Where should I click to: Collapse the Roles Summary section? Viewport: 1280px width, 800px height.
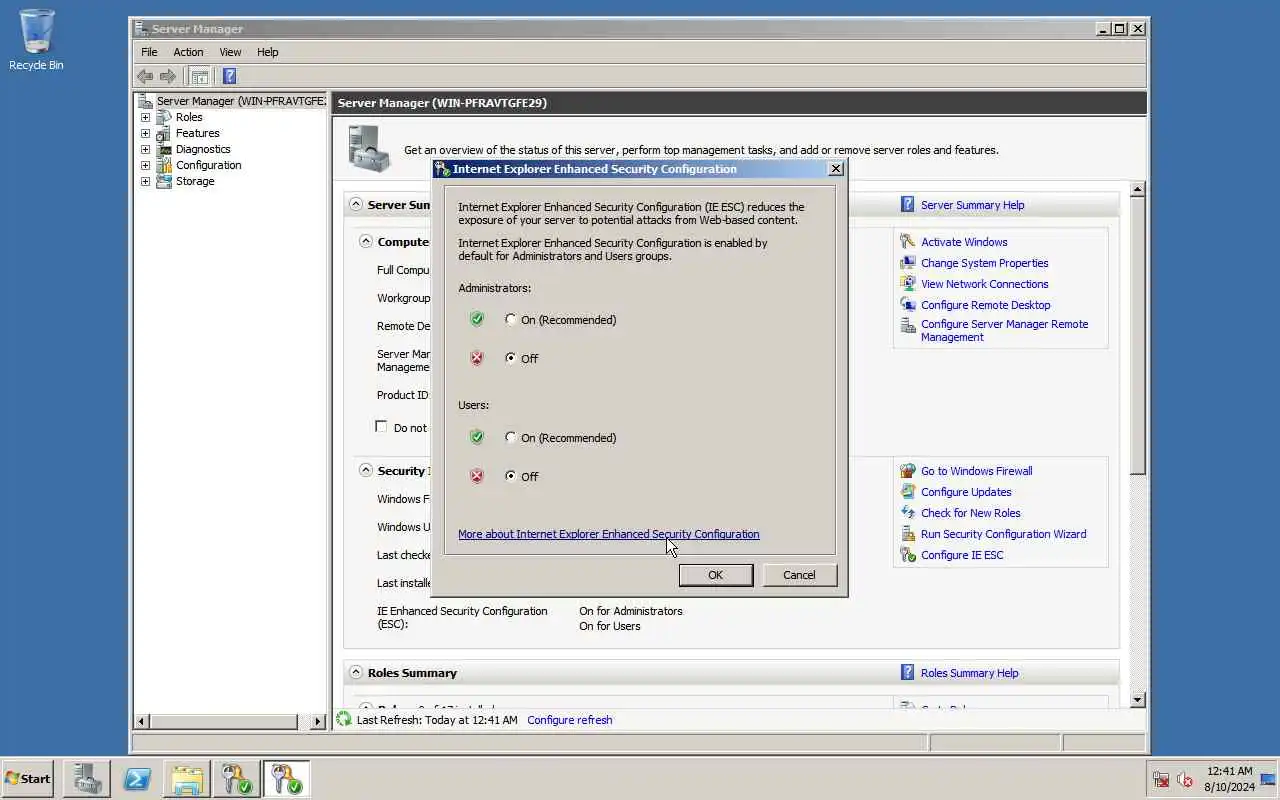click(355, 672)
